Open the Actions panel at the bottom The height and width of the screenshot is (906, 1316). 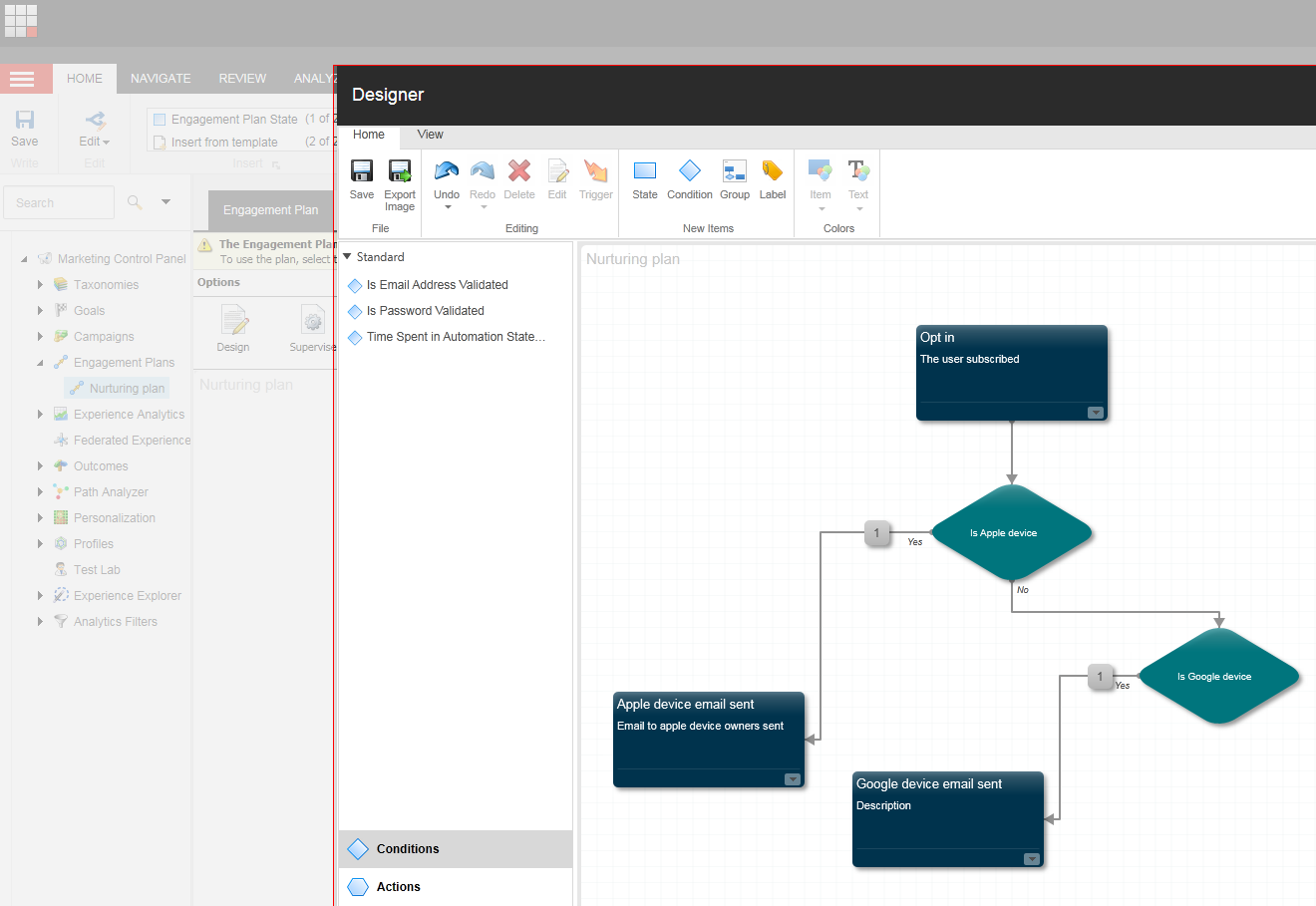(399, 886)
